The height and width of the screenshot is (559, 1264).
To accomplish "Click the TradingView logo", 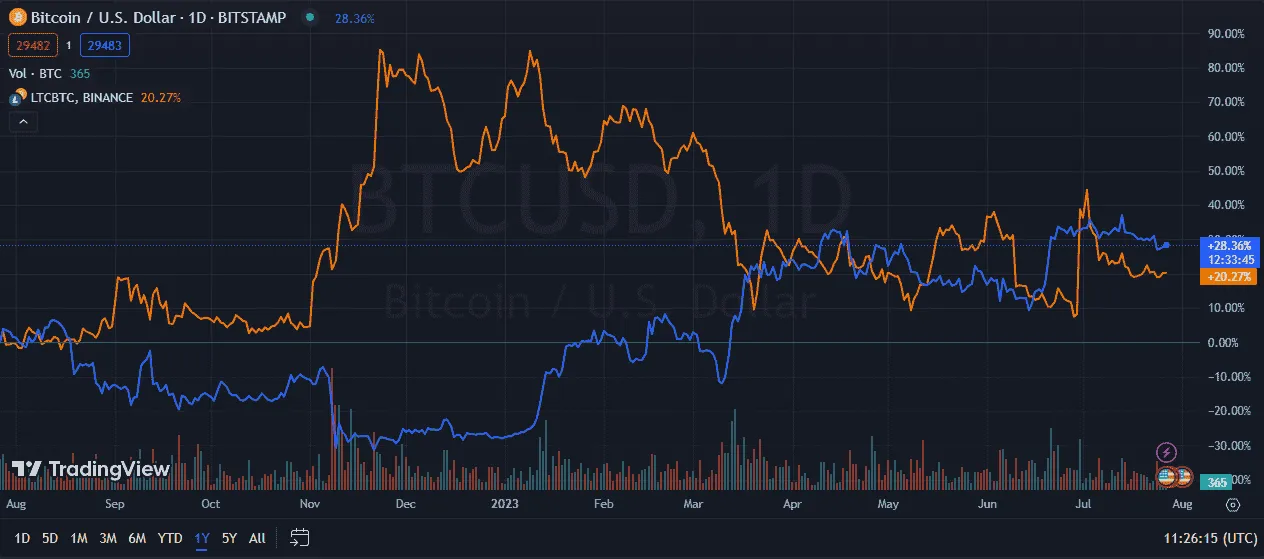I will (90, 469).
